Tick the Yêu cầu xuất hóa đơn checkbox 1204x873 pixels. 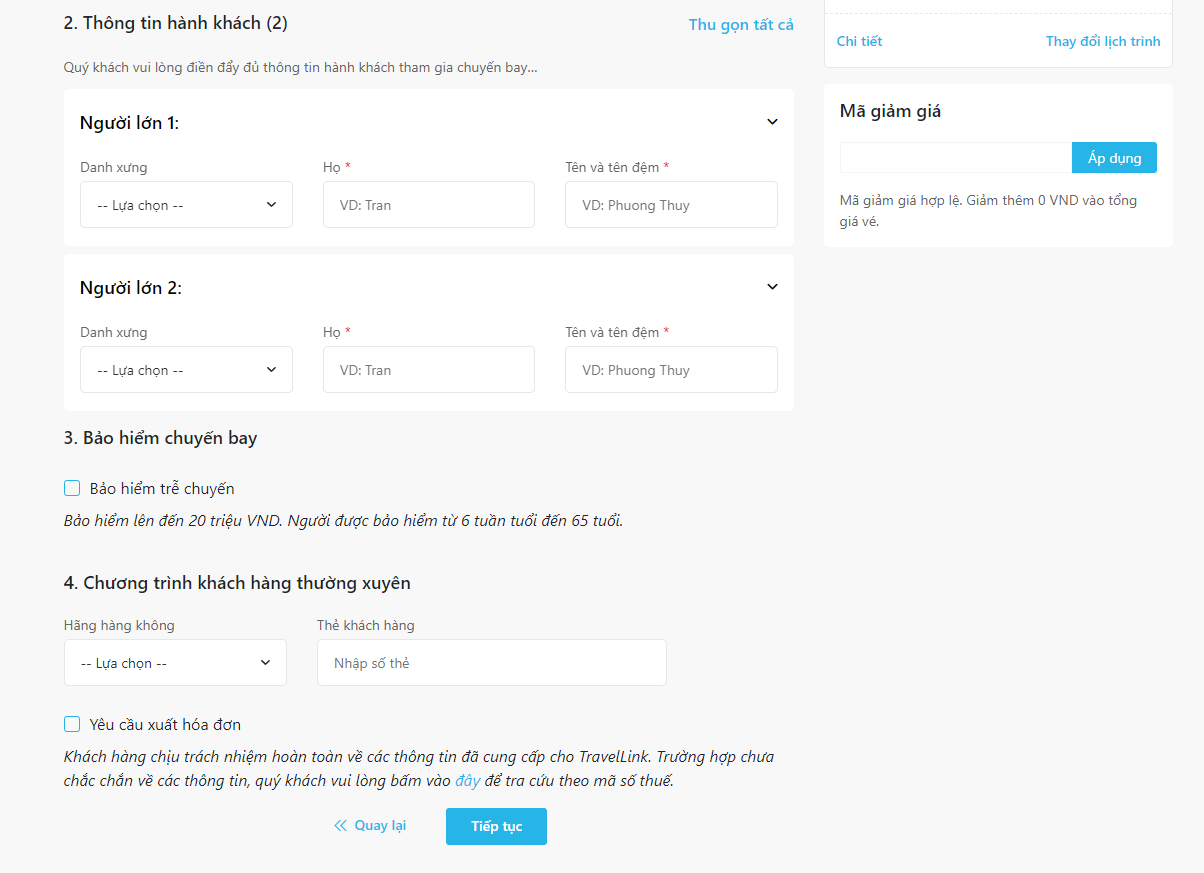click(72, 725)
